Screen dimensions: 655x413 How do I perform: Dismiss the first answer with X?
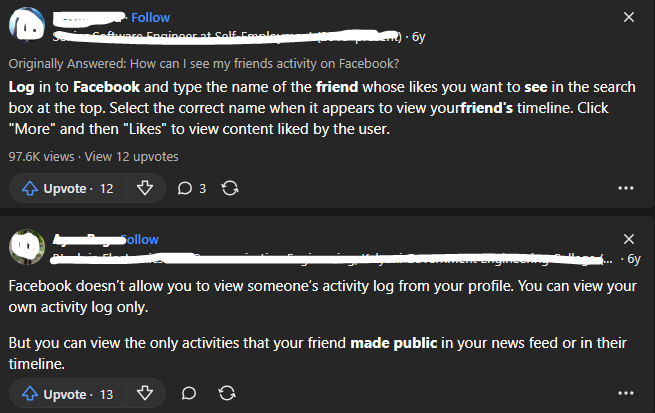(x=629, y=17)
